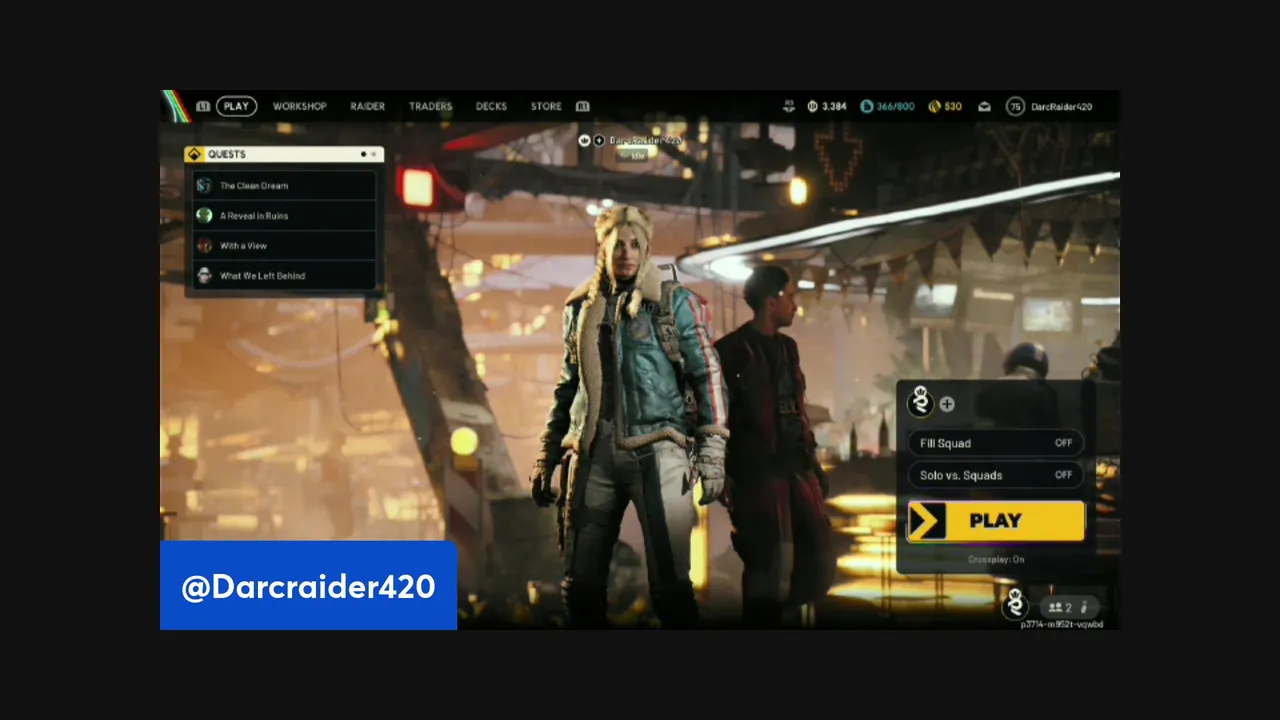Click A Reveal in Ruins quest giver icon

click(x=204, y=215)
